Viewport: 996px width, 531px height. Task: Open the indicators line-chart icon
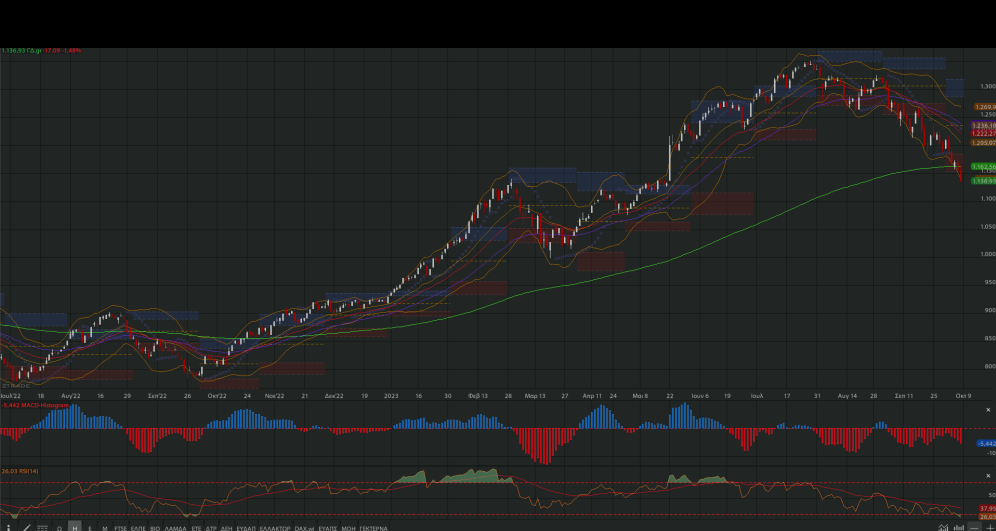pyautogui.click(x=943, y=527)
